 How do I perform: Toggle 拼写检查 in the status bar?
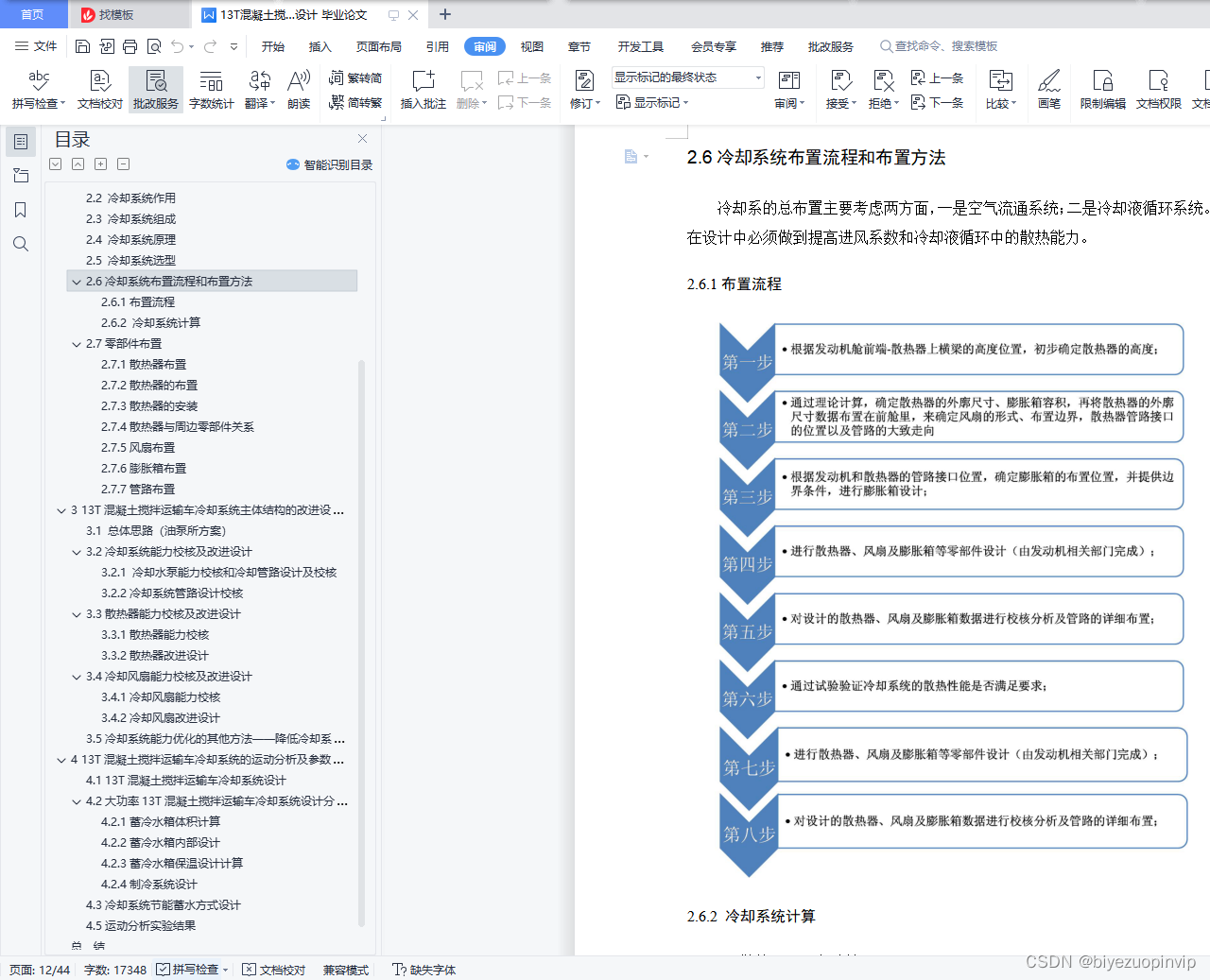(x=192, y=970)
